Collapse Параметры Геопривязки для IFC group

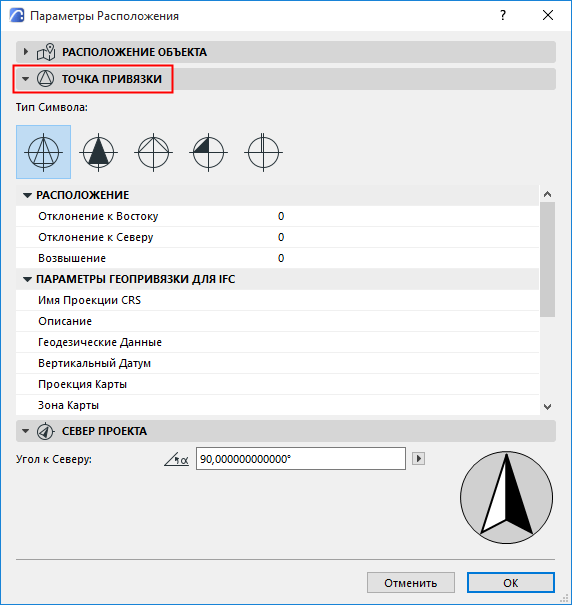(x=27, y=280)
